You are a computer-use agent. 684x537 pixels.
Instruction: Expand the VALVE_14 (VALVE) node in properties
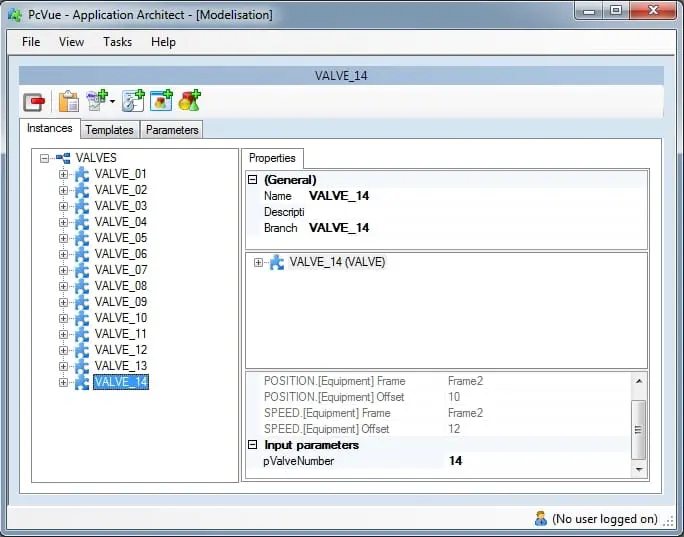(x=259, y=262)
